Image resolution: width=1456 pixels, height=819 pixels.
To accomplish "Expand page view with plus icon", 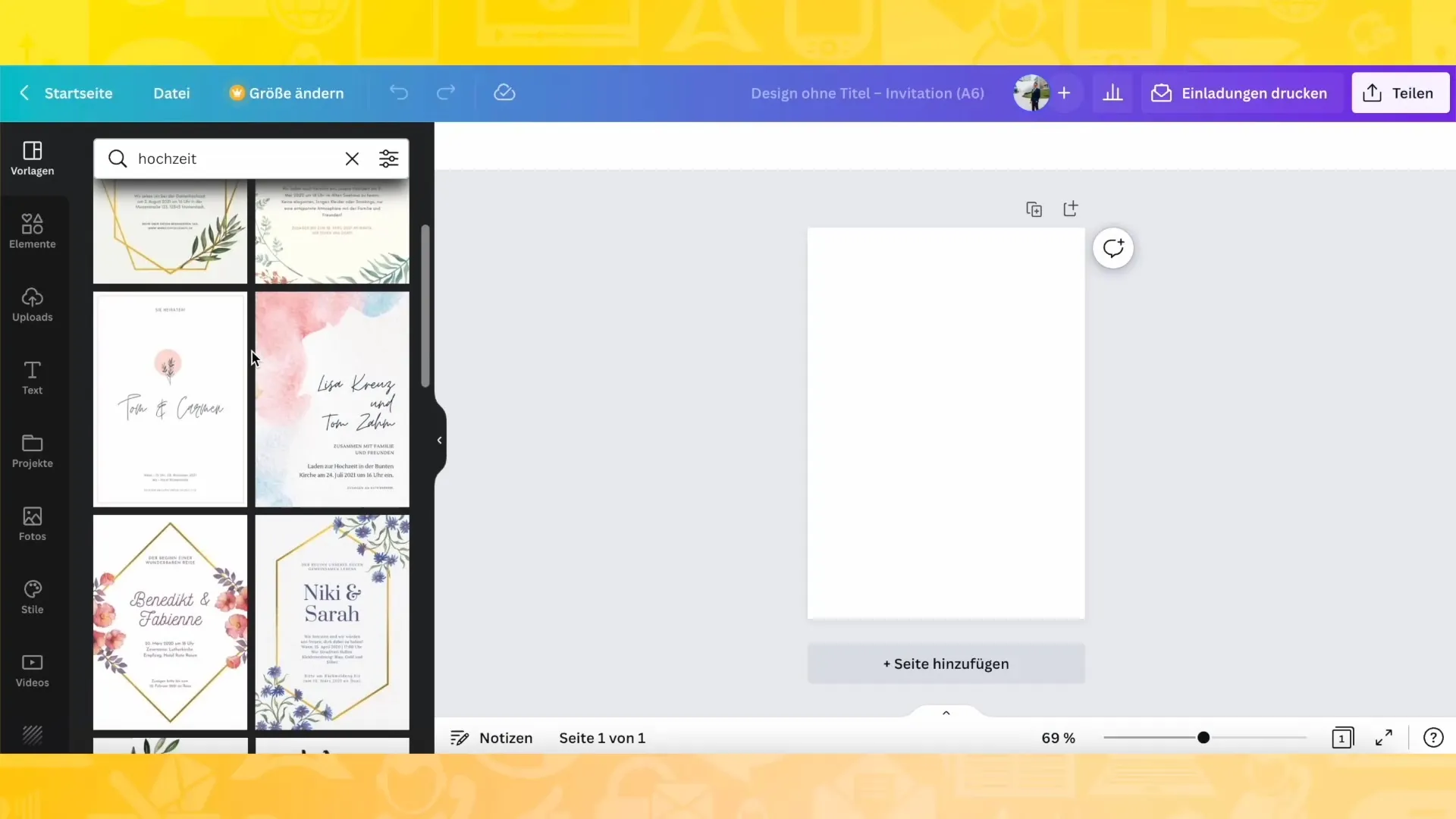I will click(1071, 209).
